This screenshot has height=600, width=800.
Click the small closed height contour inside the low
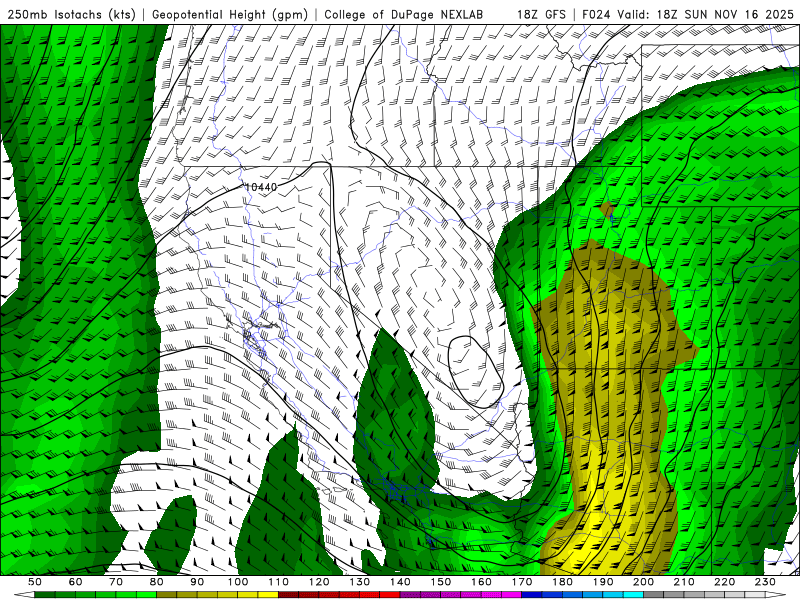476,371
